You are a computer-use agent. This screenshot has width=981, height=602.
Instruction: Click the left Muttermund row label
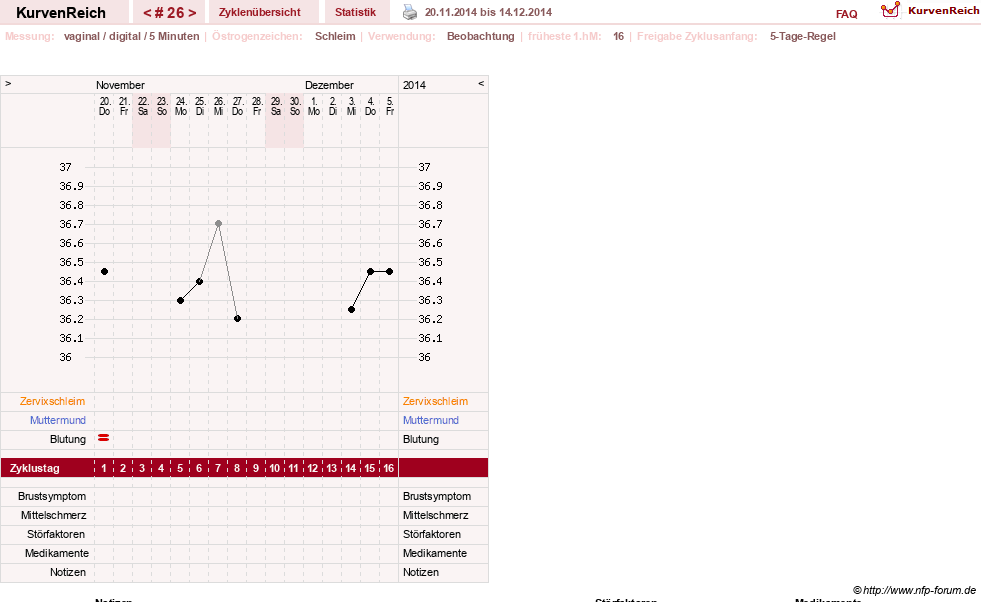coord(58,420)
